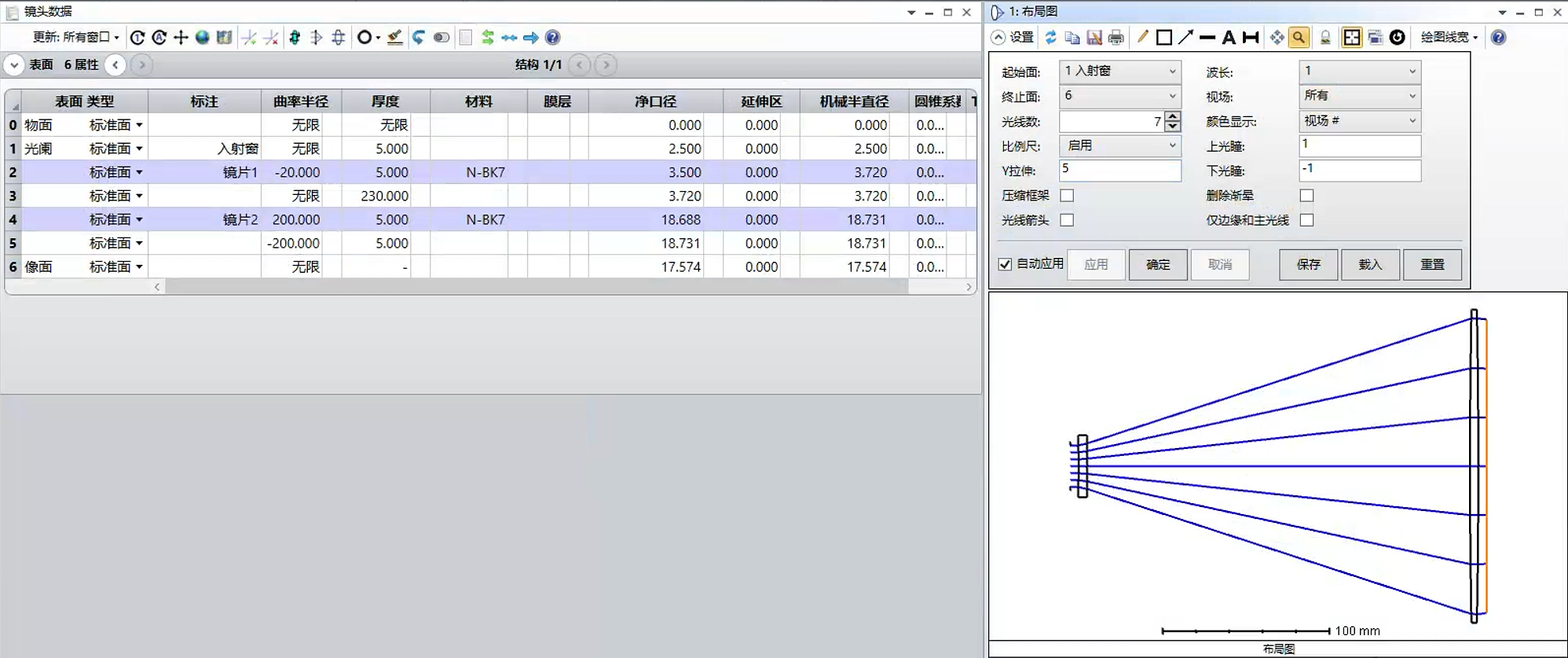
Task: Click the 载入 button in layout settings
Action: [1370, 265]
